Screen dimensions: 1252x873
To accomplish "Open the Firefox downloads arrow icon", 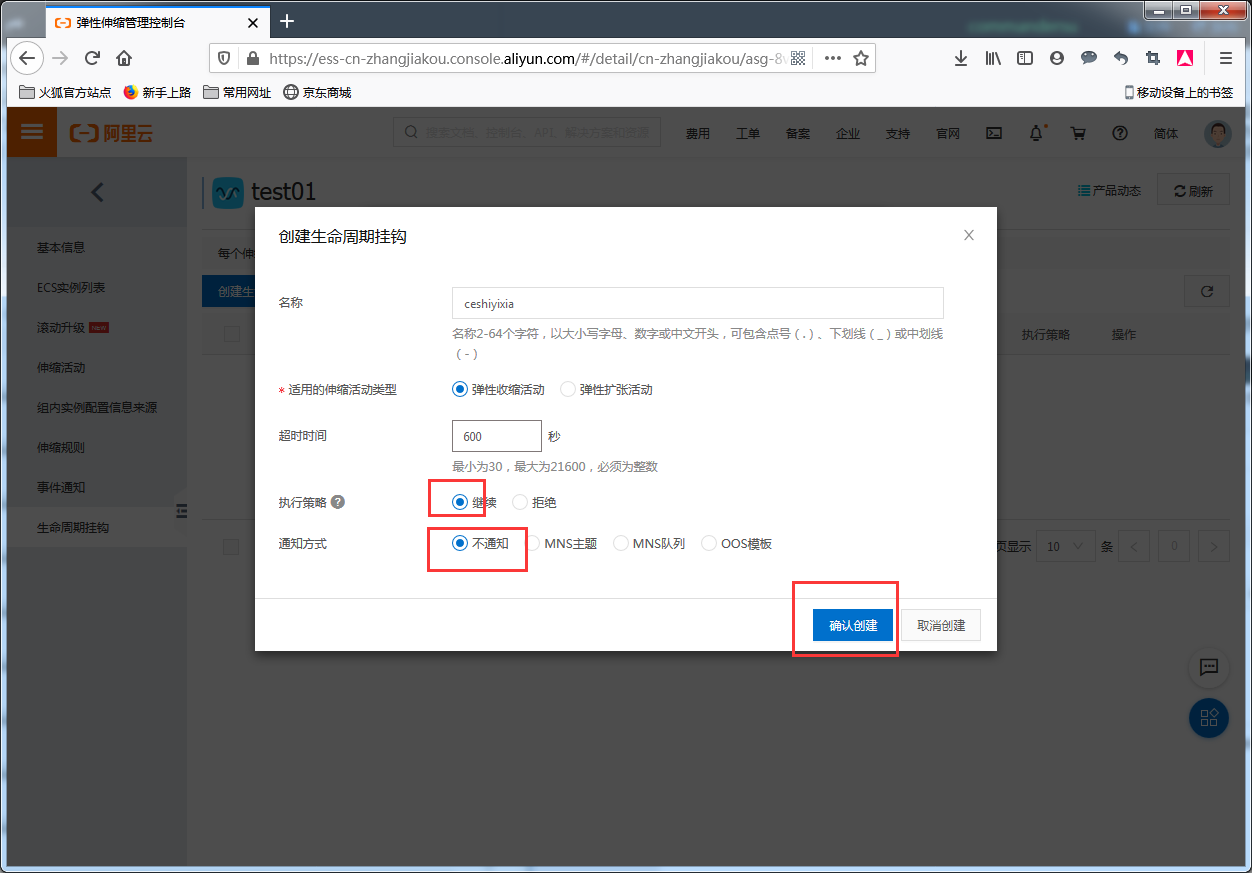I will click(961, 58).
